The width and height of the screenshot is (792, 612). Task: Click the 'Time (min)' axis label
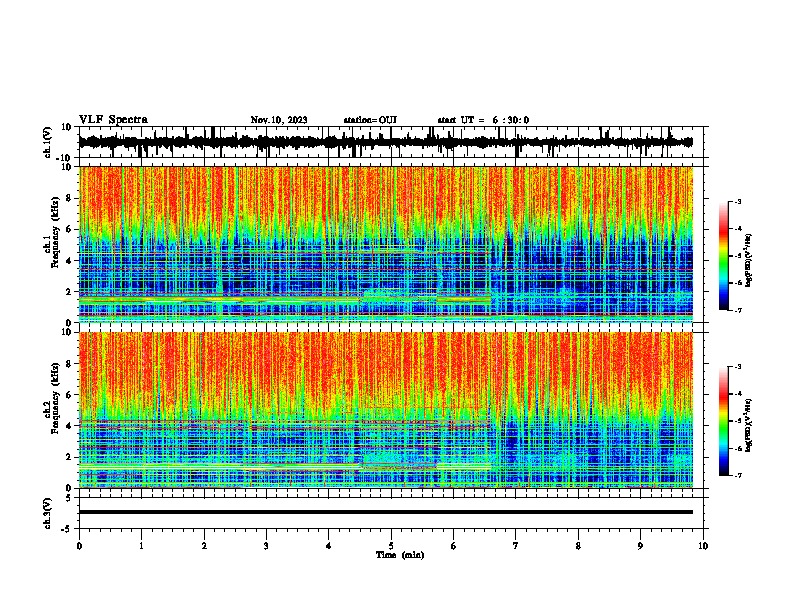tap(400, 555)
